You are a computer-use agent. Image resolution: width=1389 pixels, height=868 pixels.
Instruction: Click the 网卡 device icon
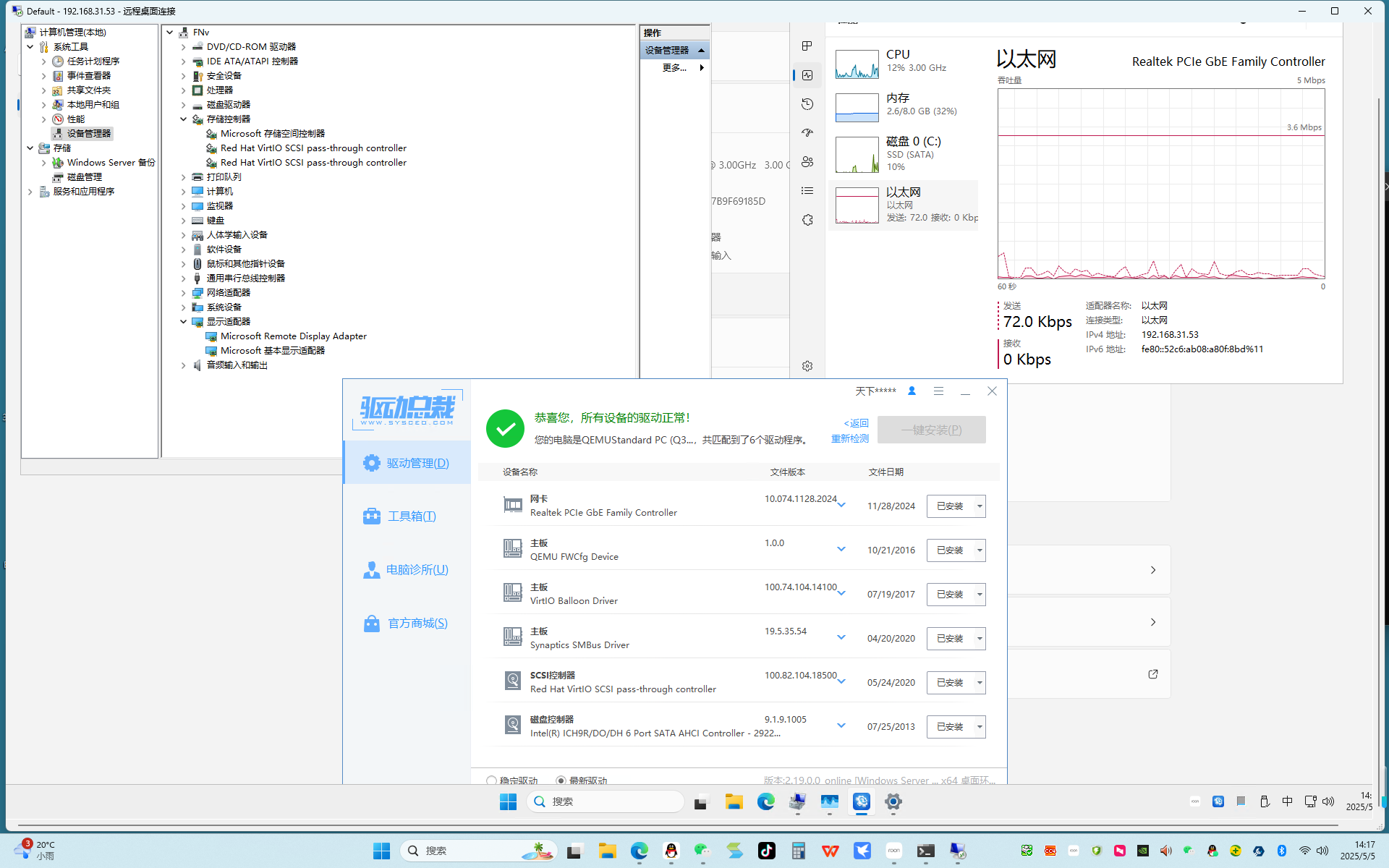point(513,505)
